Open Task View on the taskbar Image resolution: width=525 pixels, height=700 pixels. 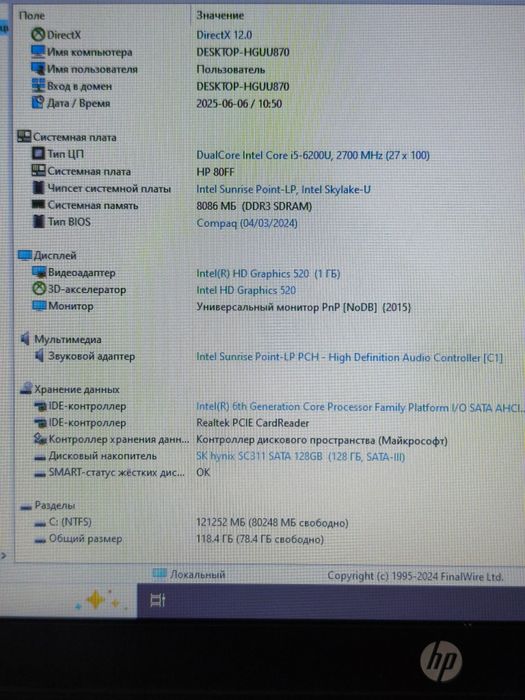pos(158,600)
